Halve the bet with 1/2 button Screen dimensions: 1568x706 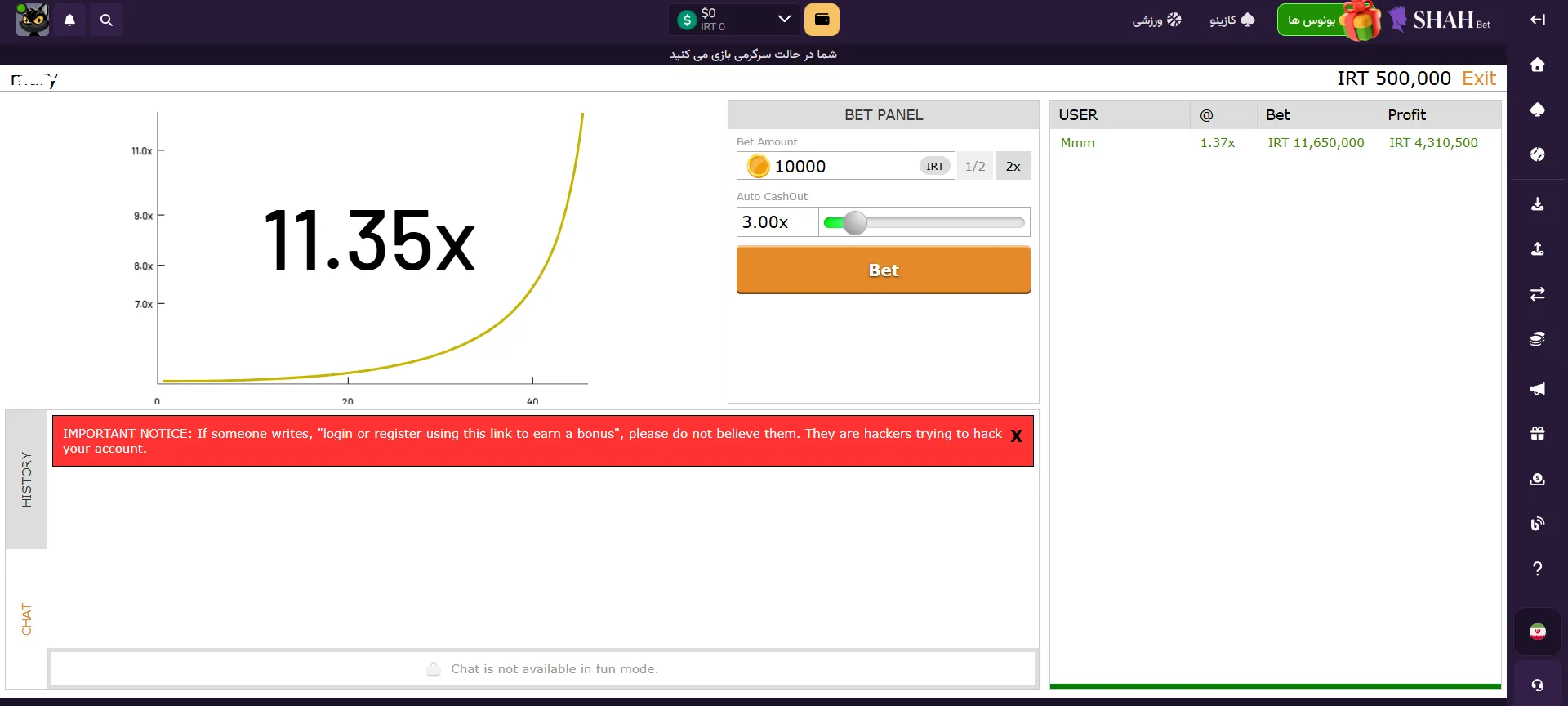pos(975,166)
